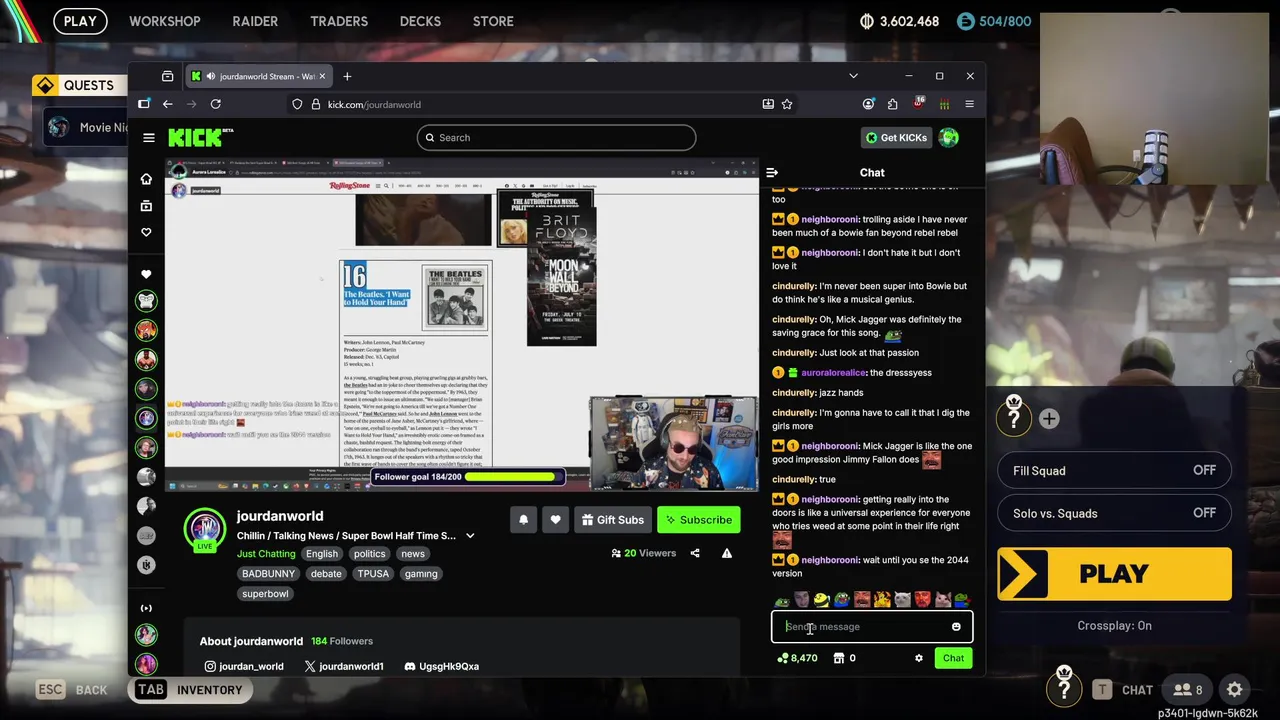Screen dimensions: 1280x720
Task: Open jourdanworld1 X profile link
Action: (x=344, y=666)
